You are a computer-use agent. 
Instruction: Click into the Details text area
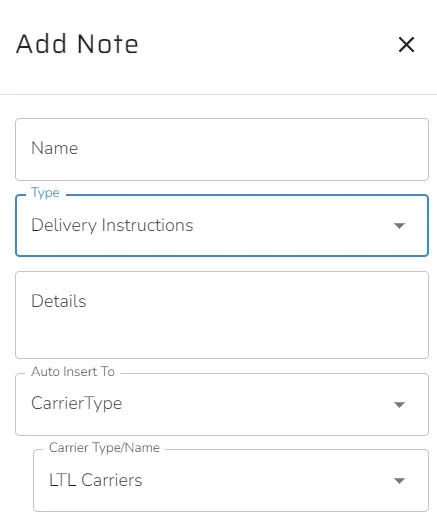[222, 315]
